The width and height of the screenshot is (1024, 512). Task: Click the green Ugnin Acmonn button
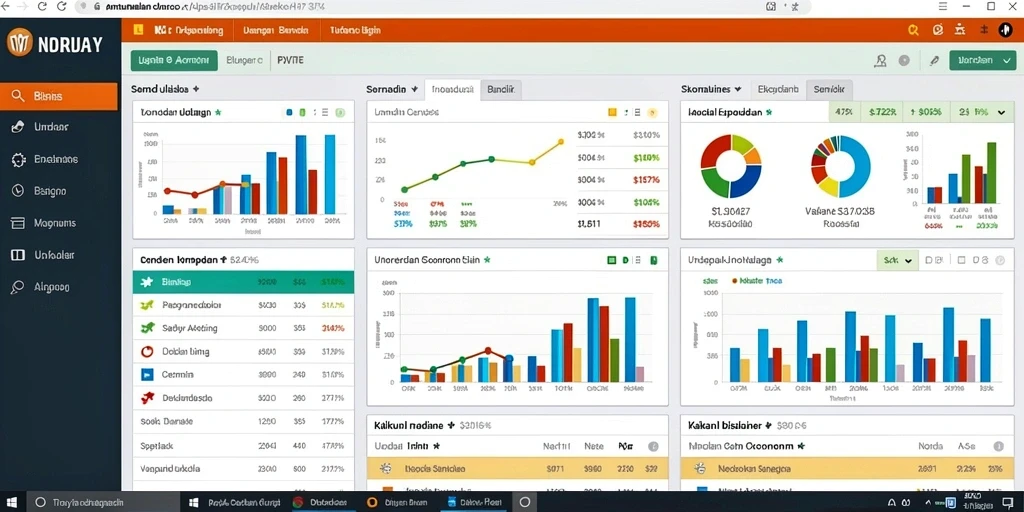[x=174, y=60]
